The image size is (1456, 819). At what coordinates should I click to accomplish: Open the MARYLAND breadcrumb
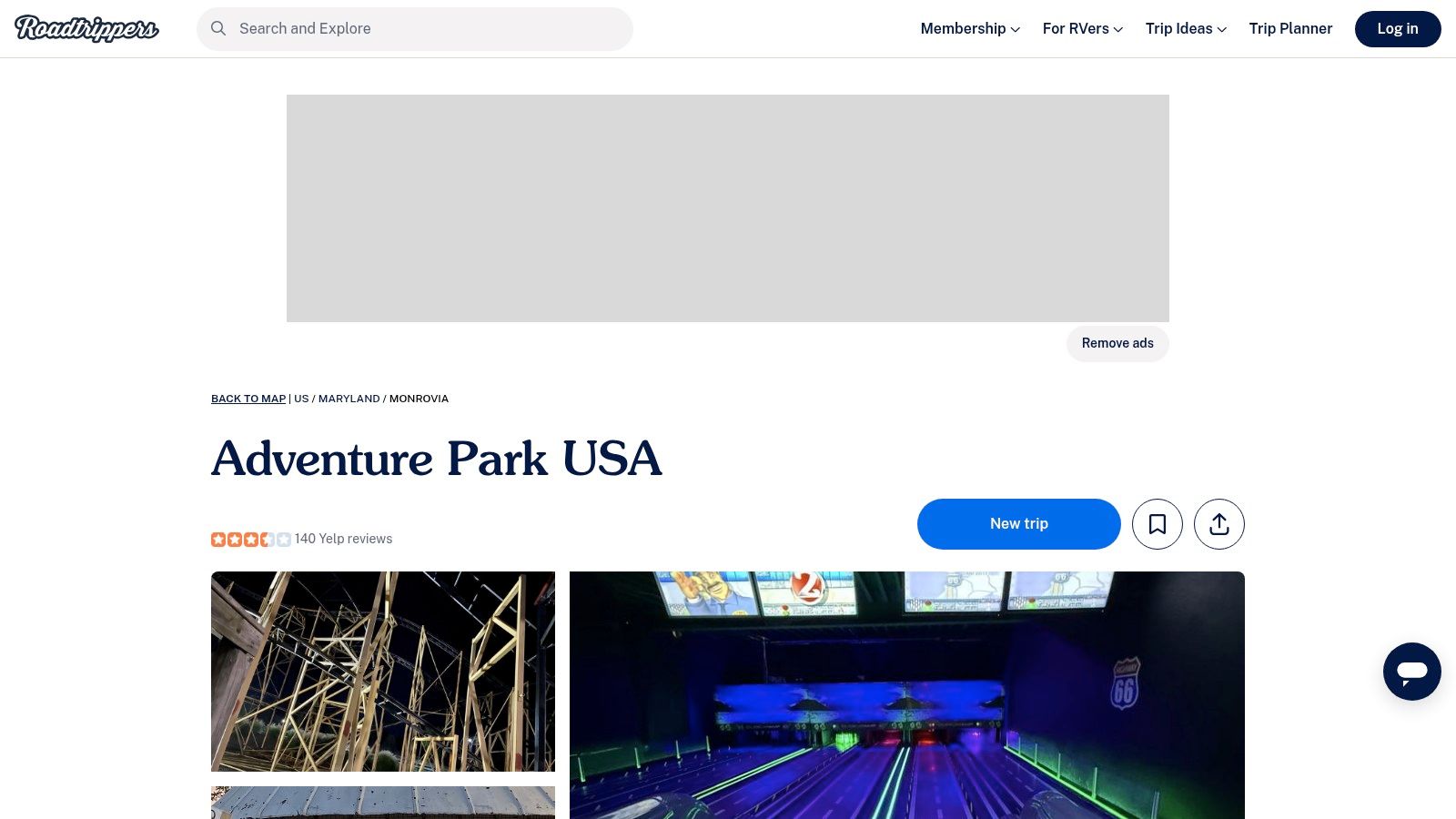(349, 399)
